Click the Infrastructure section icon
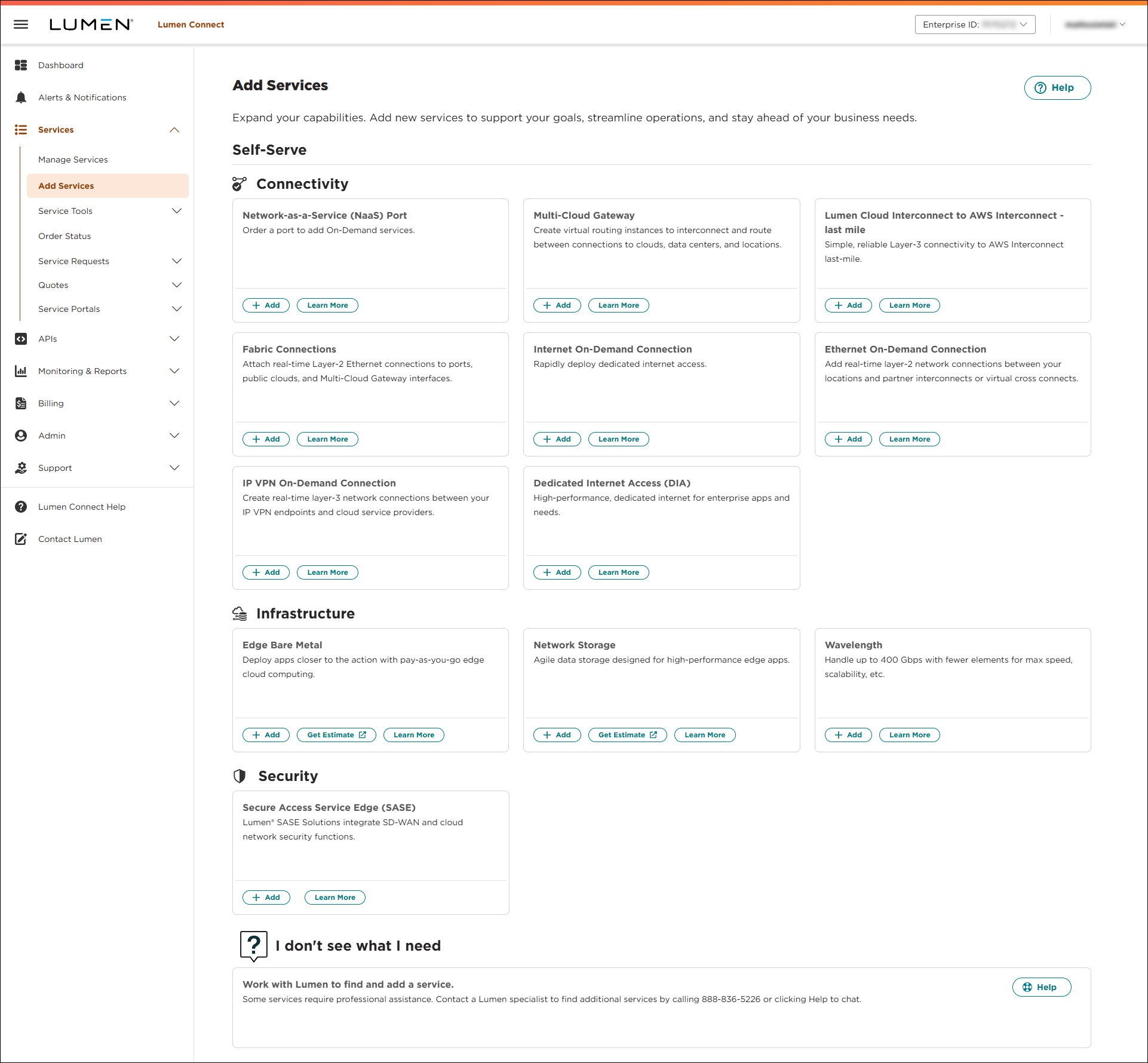Image resolution: width=1148 pixels, height=1063 pixels. tap(240, 614)
